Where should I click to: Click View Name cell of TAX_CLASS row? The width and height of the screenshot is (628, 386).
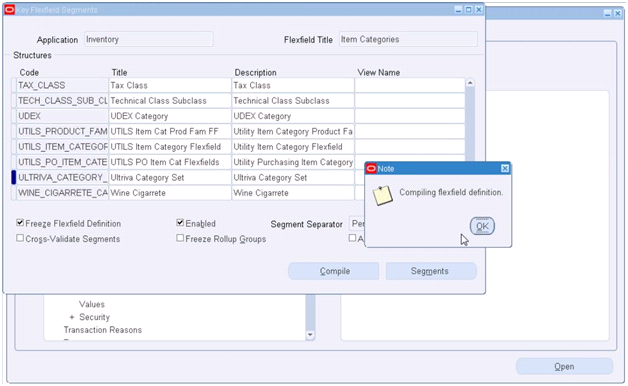(410, 85)
